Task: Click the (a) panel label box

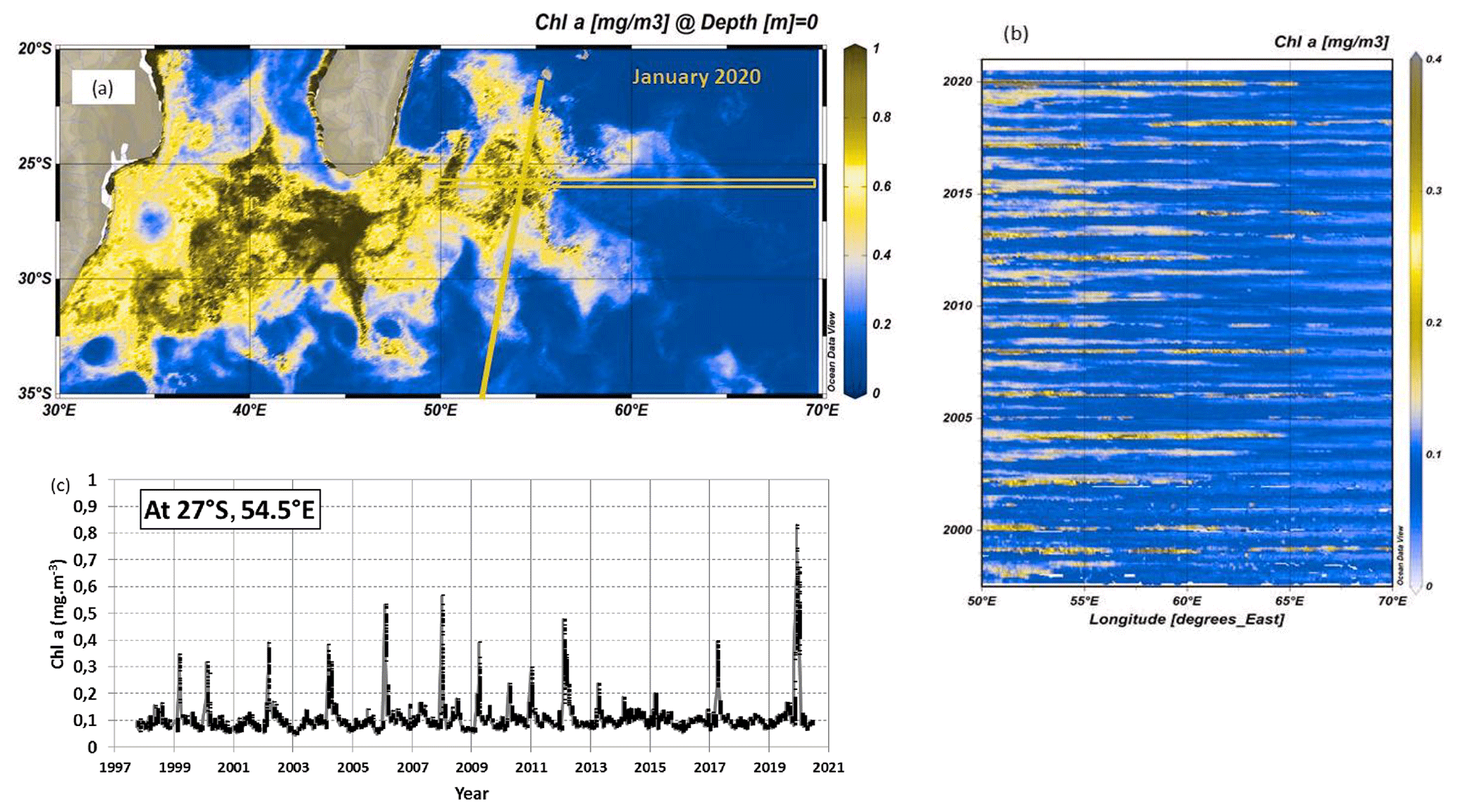Action: 103,88
